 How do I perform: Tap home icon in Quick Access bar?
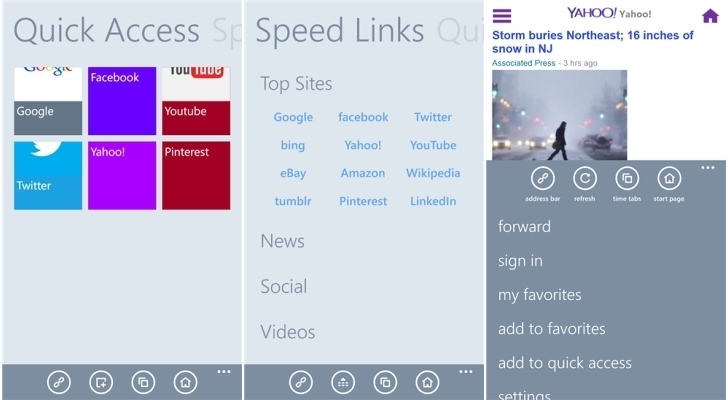185,382
